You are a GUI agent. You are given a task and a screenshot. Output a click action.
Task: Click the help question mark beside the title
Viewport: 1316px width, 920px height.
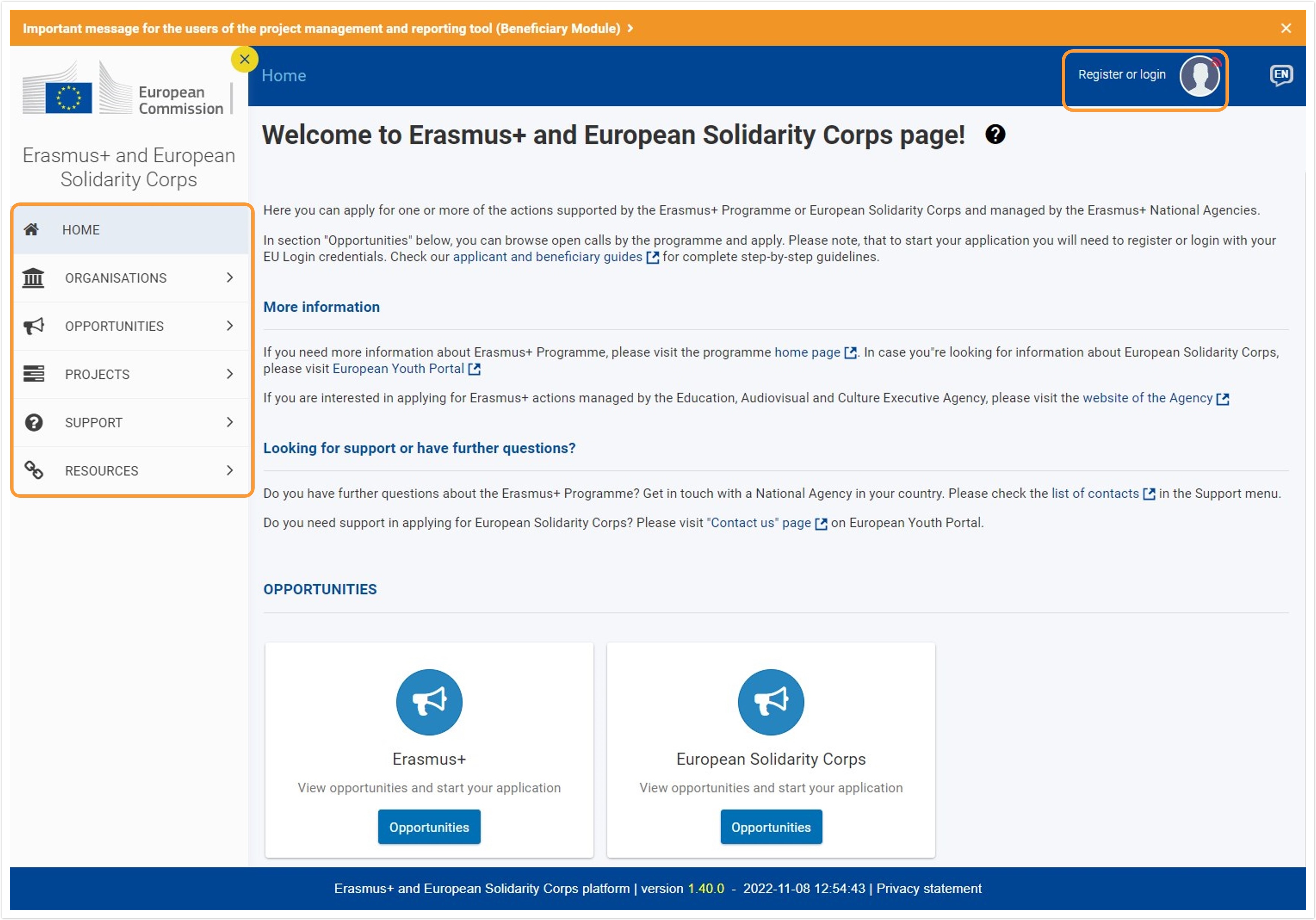[995, 135]
